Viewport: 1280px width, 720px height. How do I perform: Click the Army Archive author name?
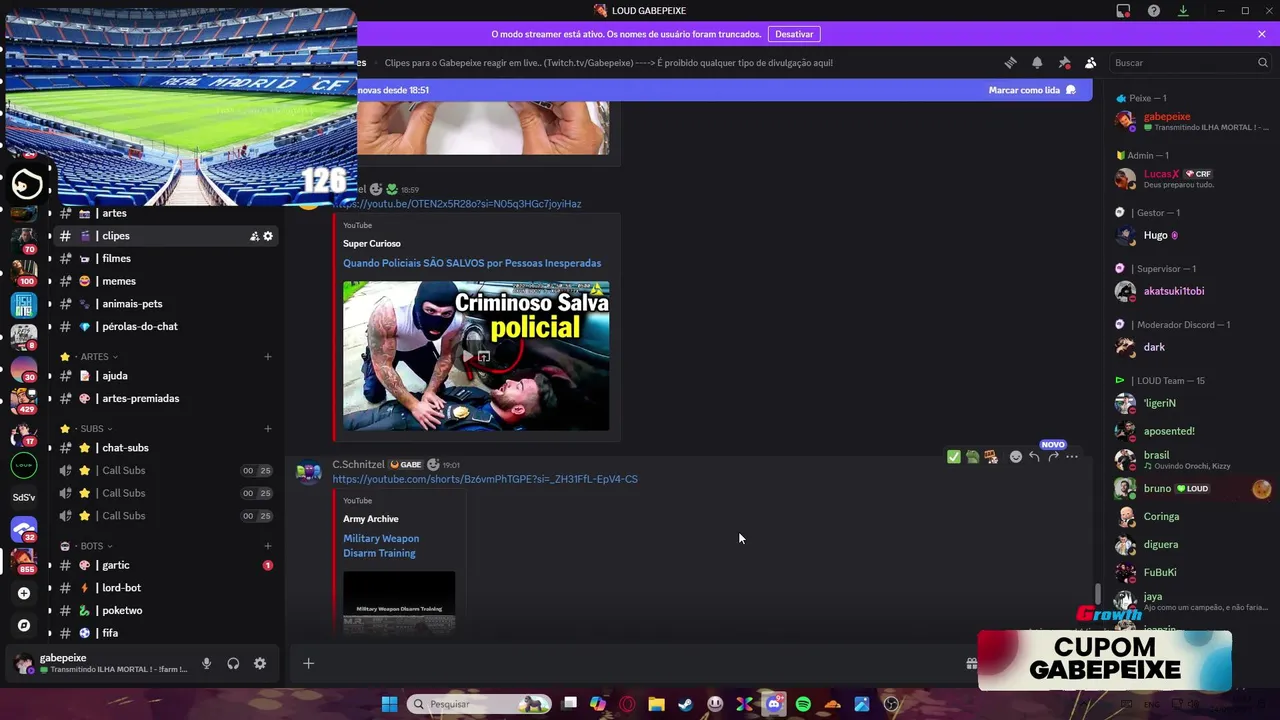coord(371,519)
